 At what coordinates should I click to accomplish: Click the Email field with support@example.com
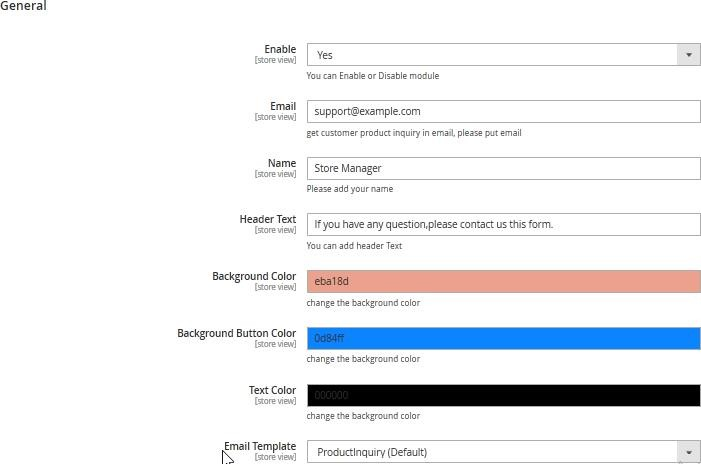click(x=503, y=112)
